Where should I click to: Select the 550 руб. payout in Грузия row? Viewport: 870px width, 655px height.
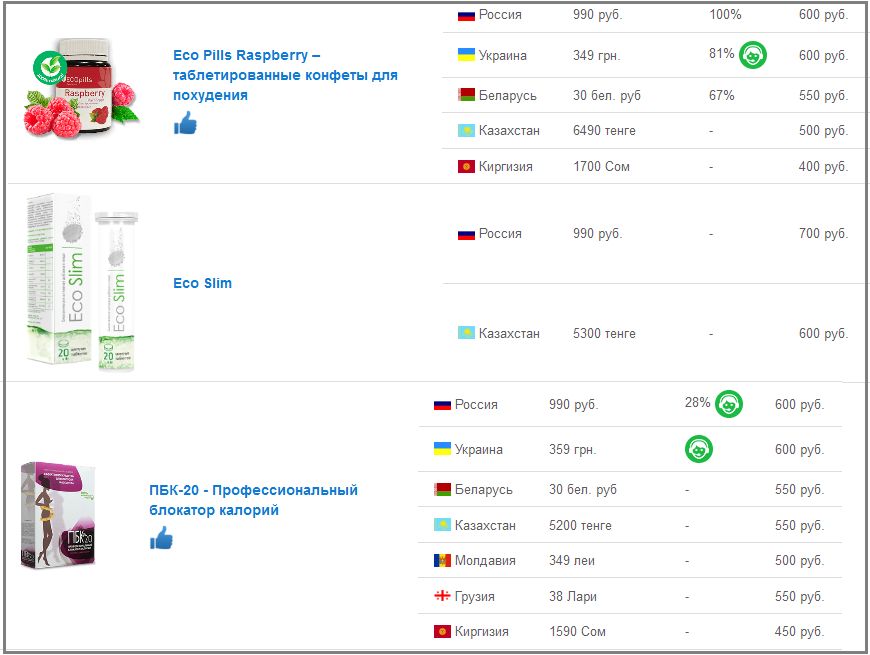800,596
